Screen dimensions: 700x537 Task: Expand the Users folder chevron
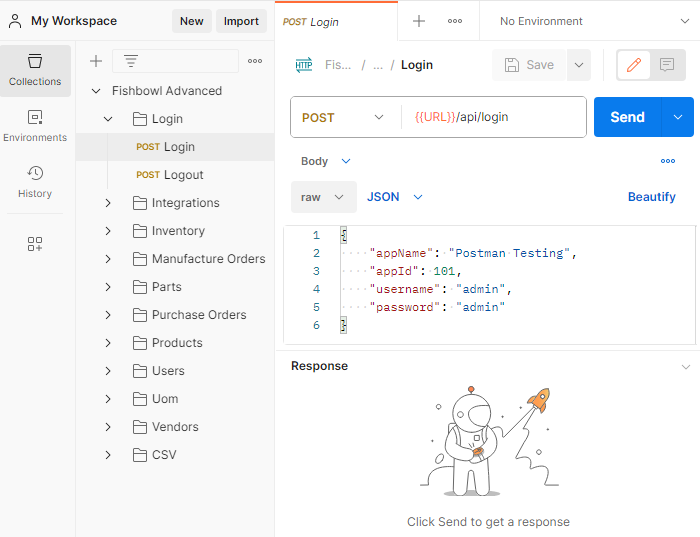coord(108,371)
